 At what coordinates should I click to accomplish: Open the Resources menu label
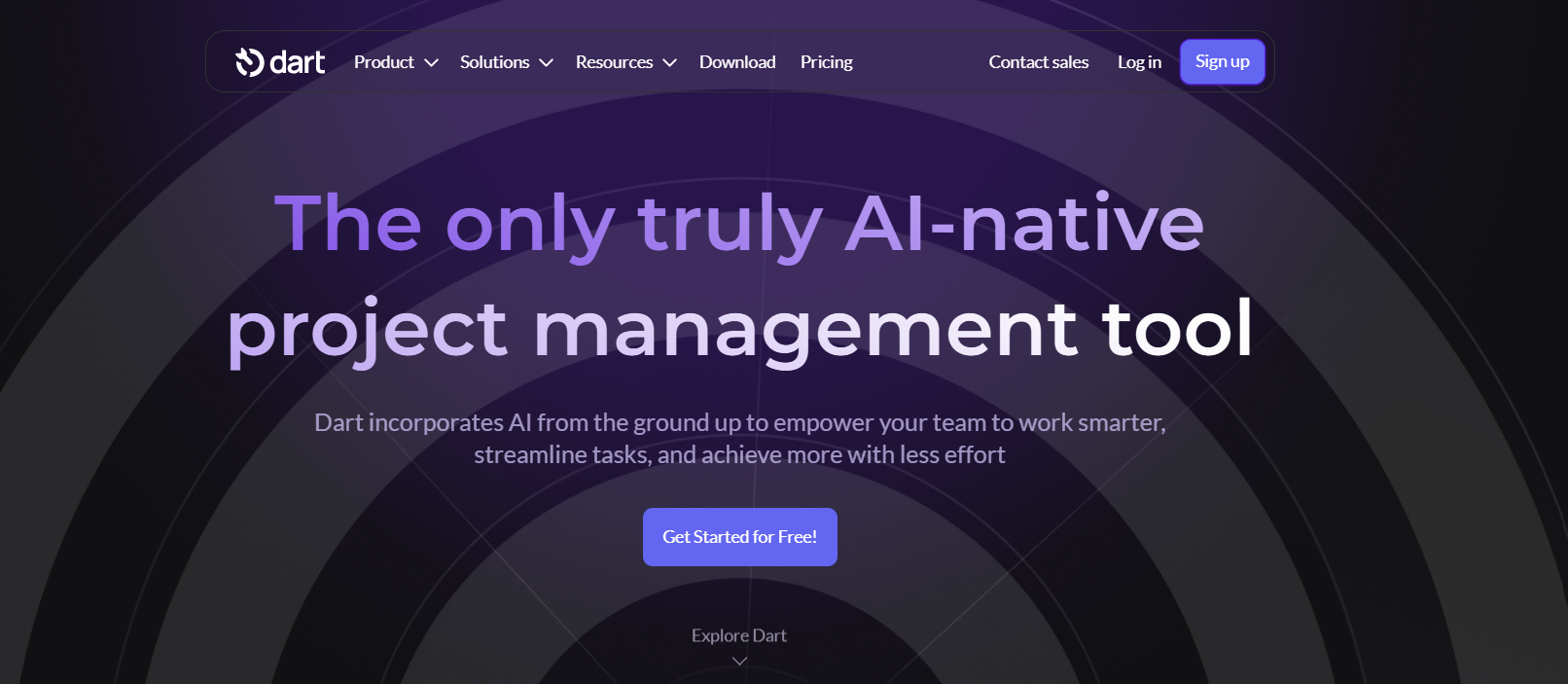point(614,62)
